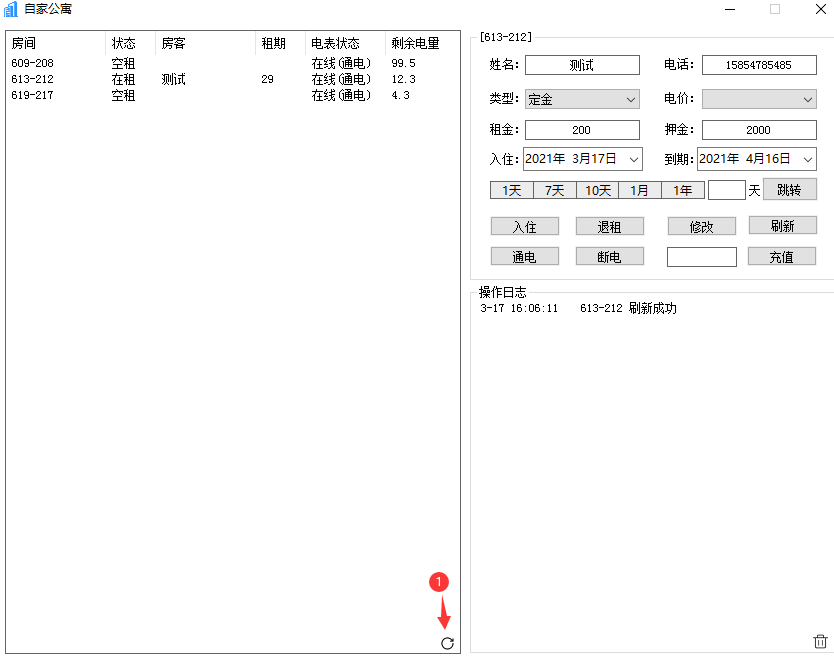Image resolution: width=834 pixels, height=656 pixels.
Task: Click the 租金 input showing 200
Action: click(x=582, y=130)
